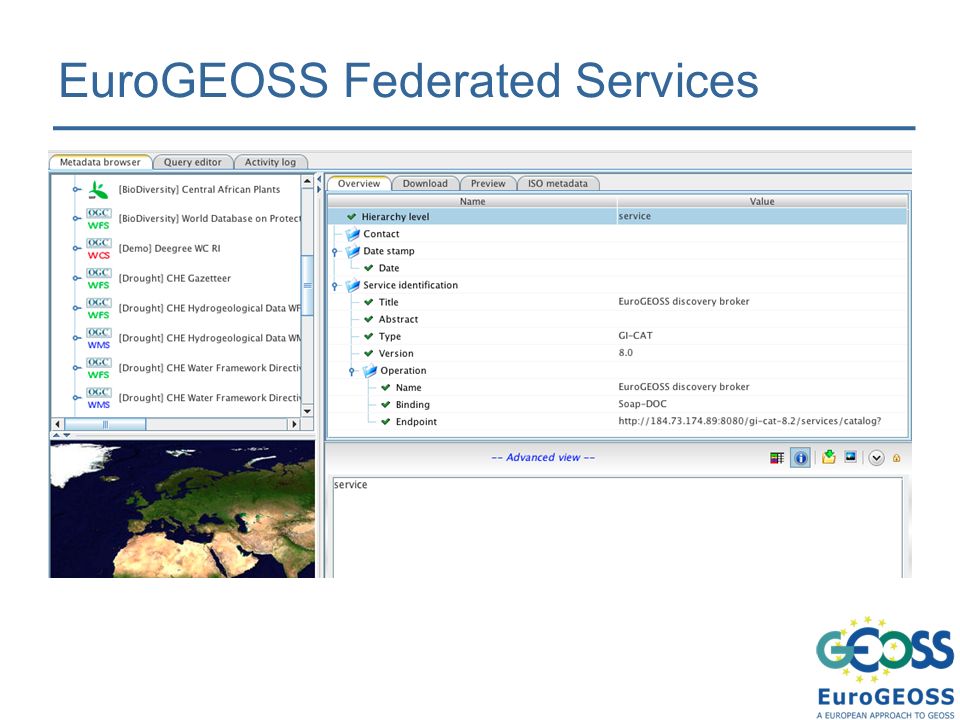Click the version value '8.0'

(626, 353)
